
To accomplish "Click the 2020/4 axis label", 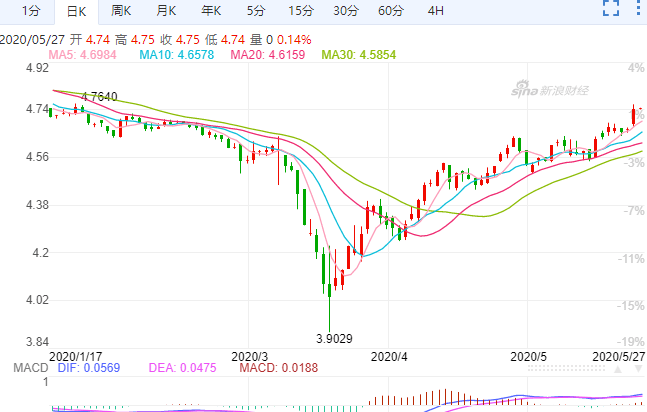I will (x=389, y=357).
